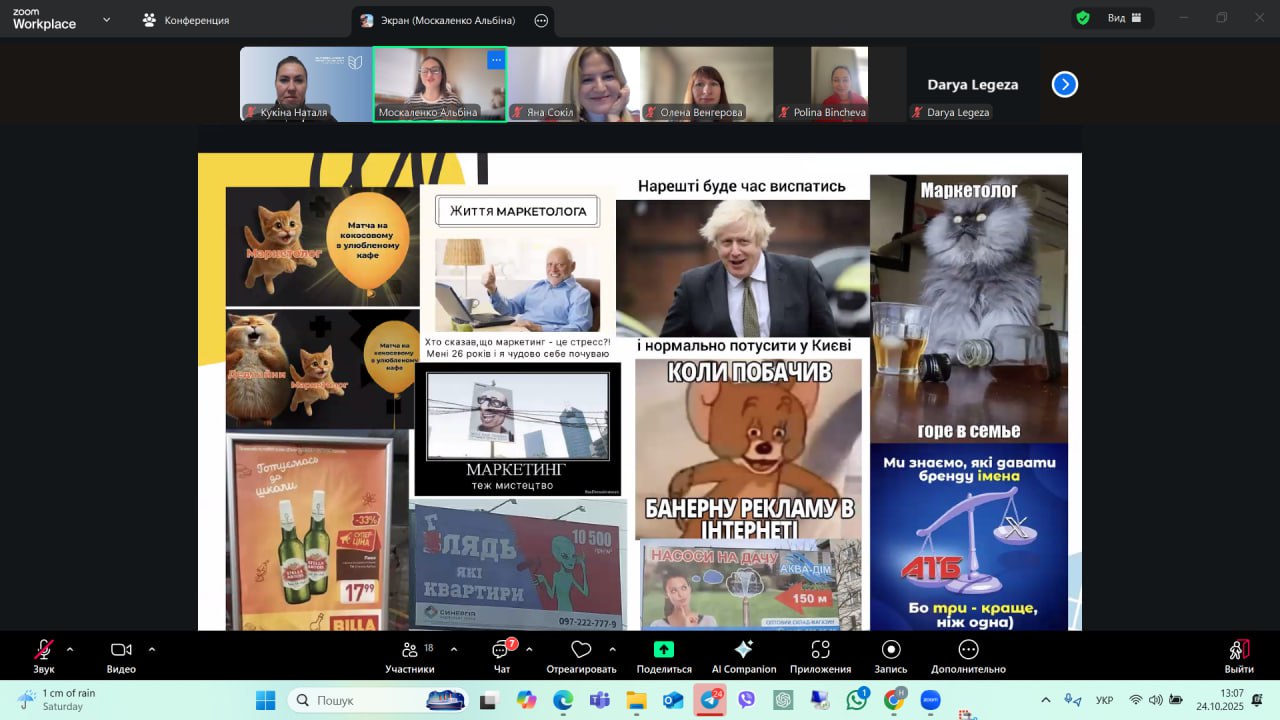Open the Windows Start menu
The width and height of the screenshot is (1280, 720).
[x=265, y=700]
